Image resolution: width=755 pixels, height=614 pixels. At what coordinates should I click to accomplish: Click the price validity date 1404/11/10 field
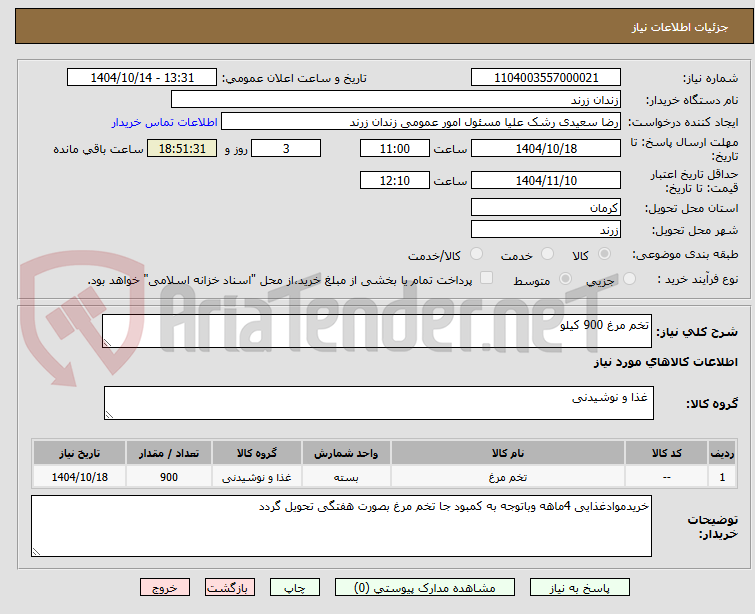(546, 181)
